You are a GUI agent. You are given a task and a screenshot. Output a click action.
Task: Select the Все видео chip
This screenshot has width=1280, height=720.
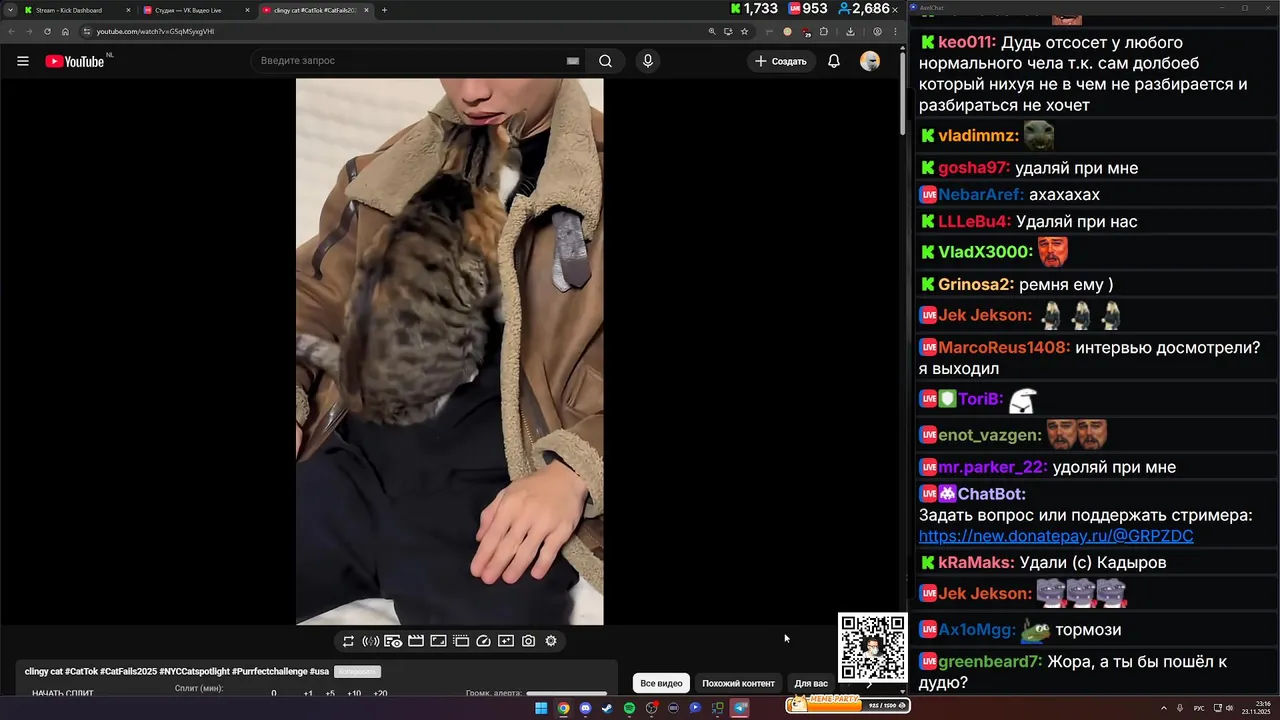point(661,683)
